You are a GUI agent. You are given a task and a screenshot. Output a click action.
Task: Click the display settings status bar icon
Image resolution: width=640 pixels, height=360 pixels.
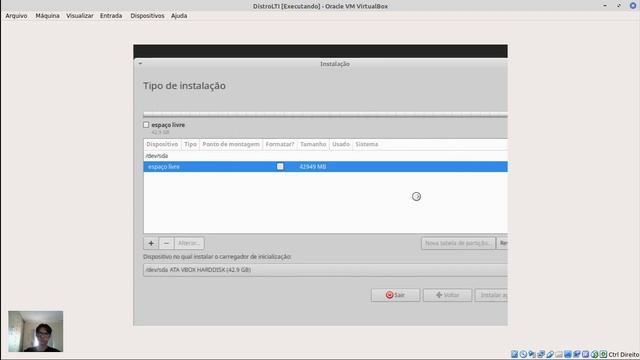click(x=568, y=354)
